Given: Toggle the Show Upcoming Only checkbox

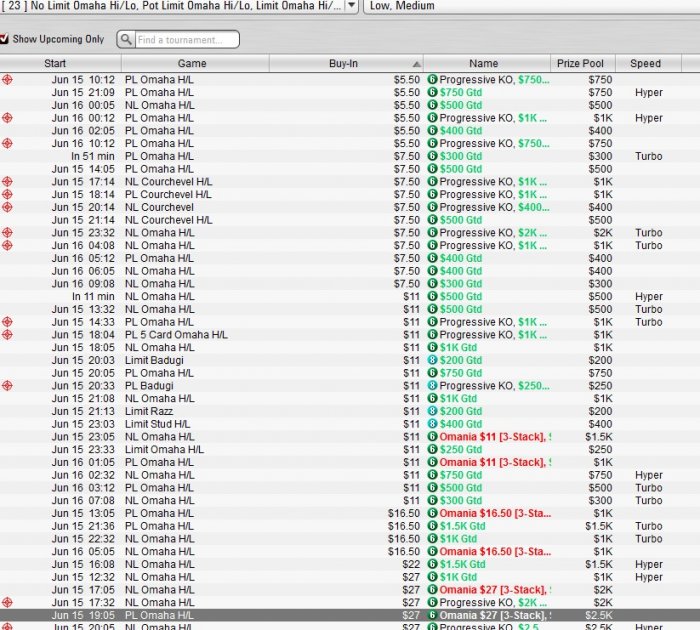Looking at the screenshot, I should (4, 39).
